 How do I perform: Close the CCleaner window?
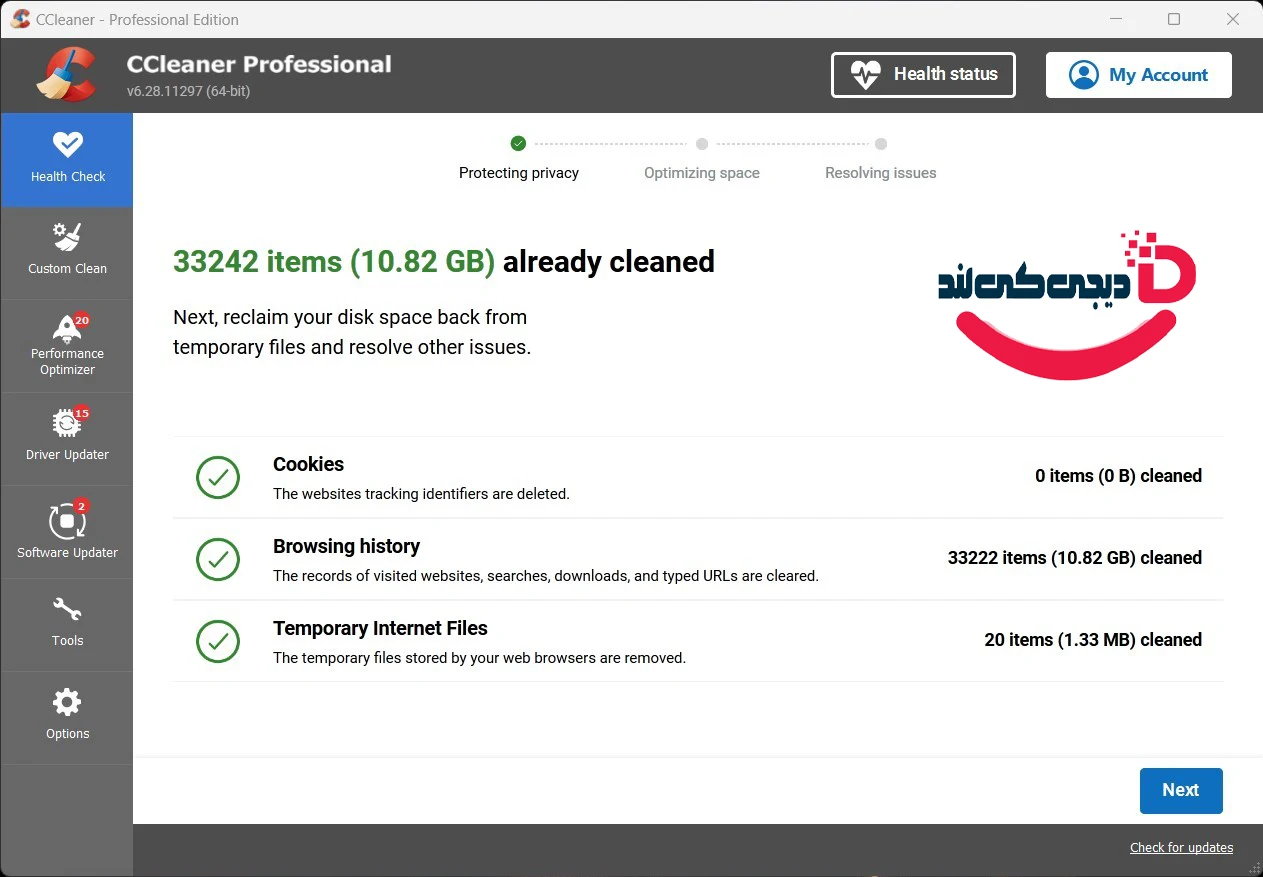[x=1233, y=19]
